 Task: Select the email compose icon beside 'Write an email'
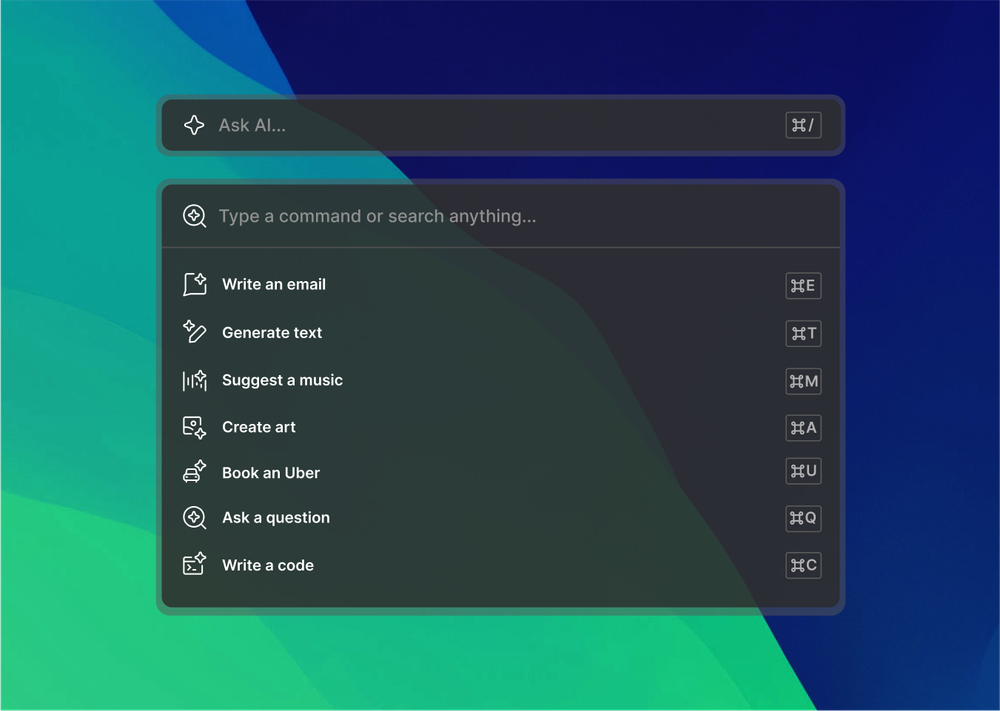pyautogui.click(x=196, y=284)
